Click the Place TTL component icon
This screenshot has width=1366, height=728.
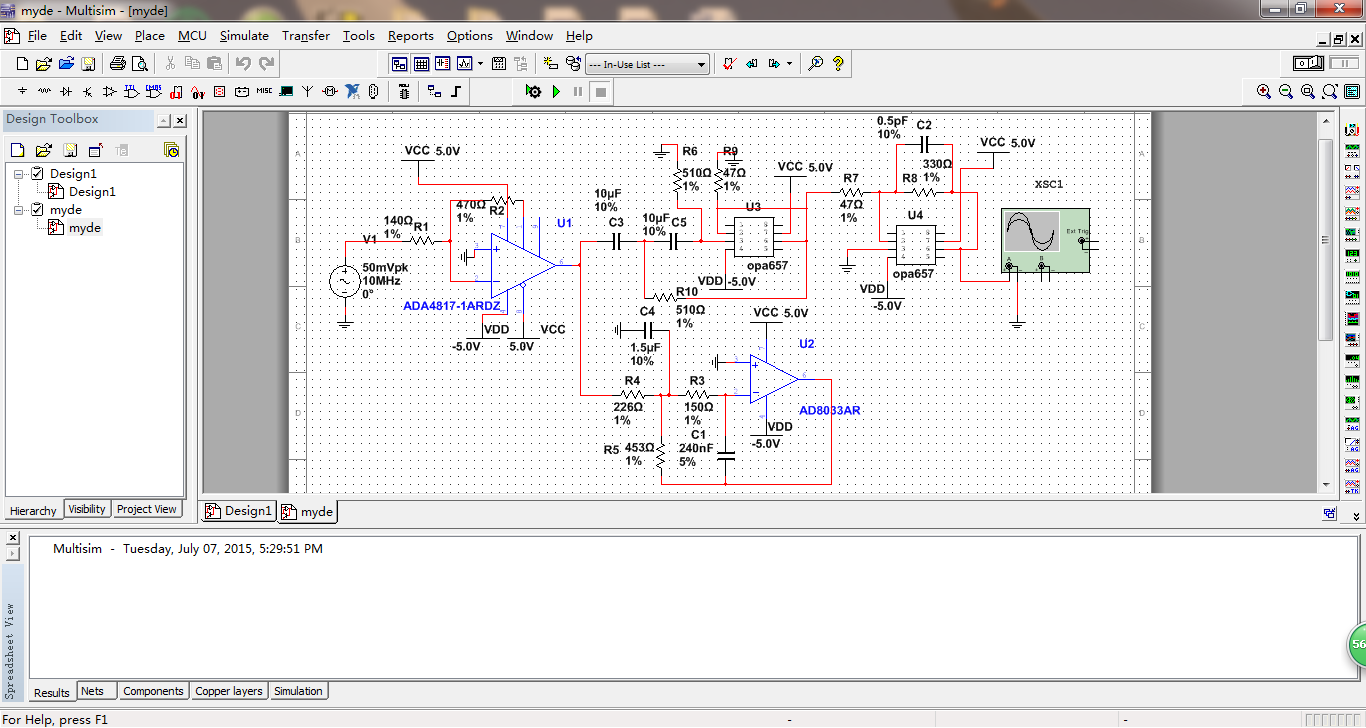pyautogui.click(x=132, y=91)
